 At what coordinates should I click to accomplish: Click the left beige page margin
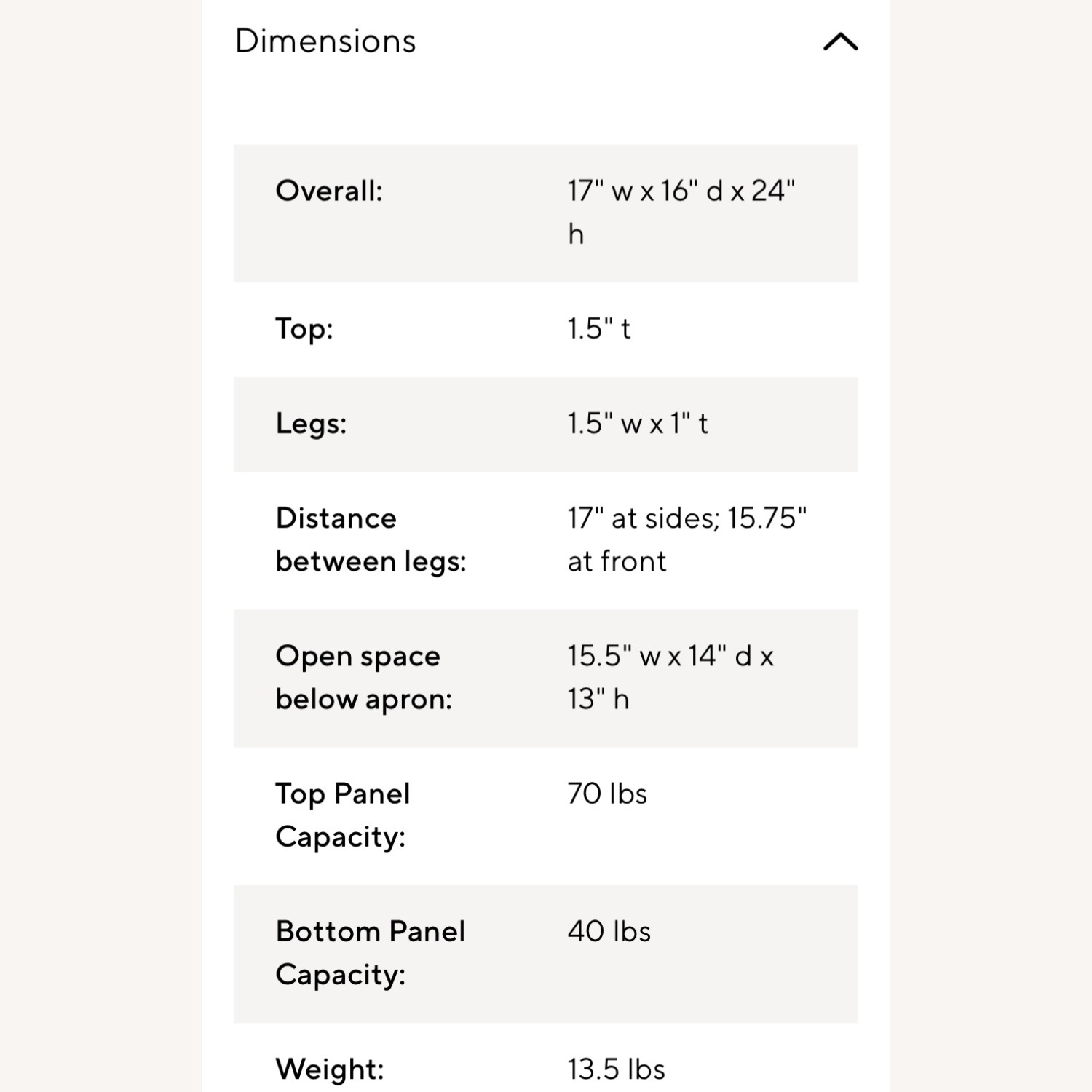click(100, 546)
